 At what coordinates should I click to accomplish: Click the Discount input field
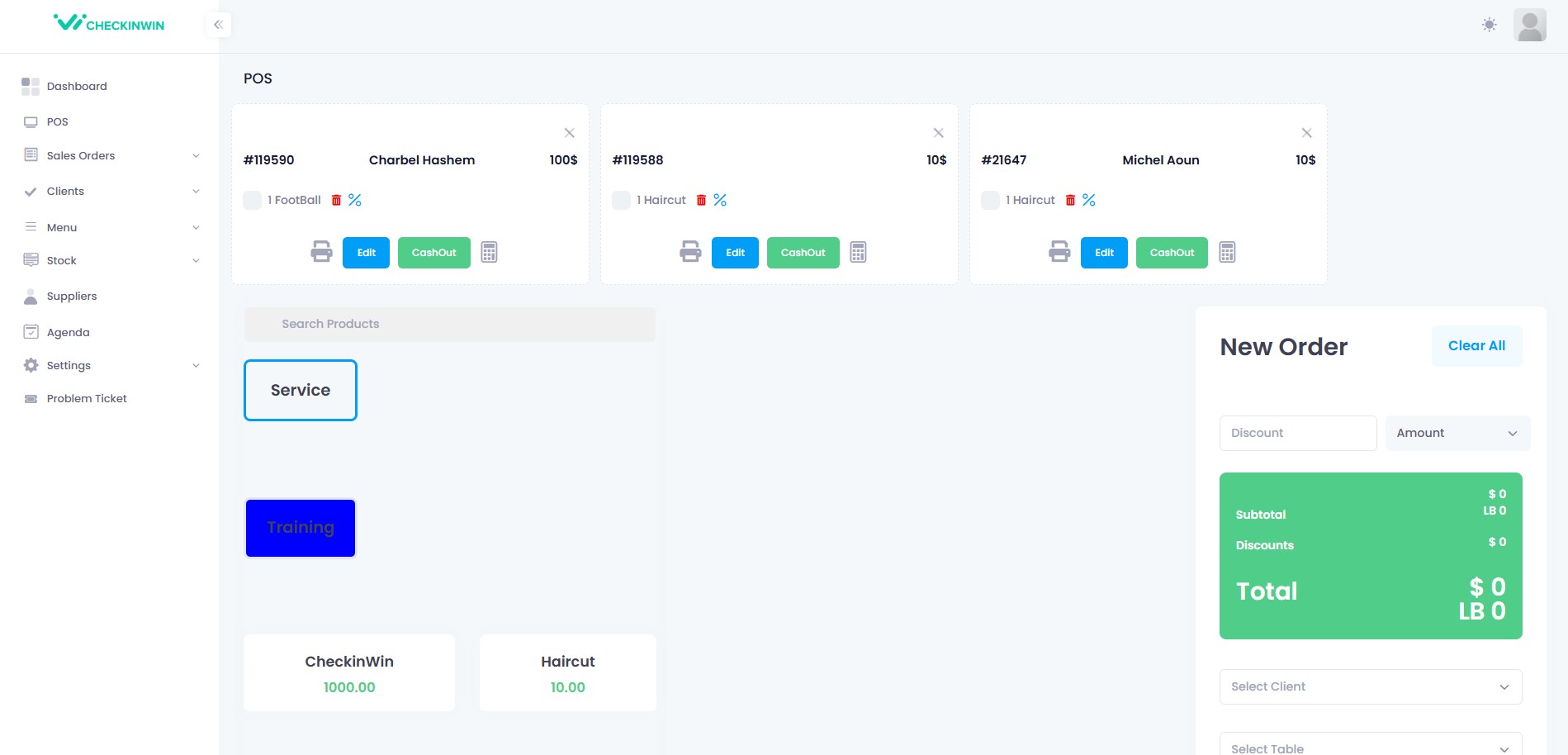pyautogui.click(x=1298, y=433)
